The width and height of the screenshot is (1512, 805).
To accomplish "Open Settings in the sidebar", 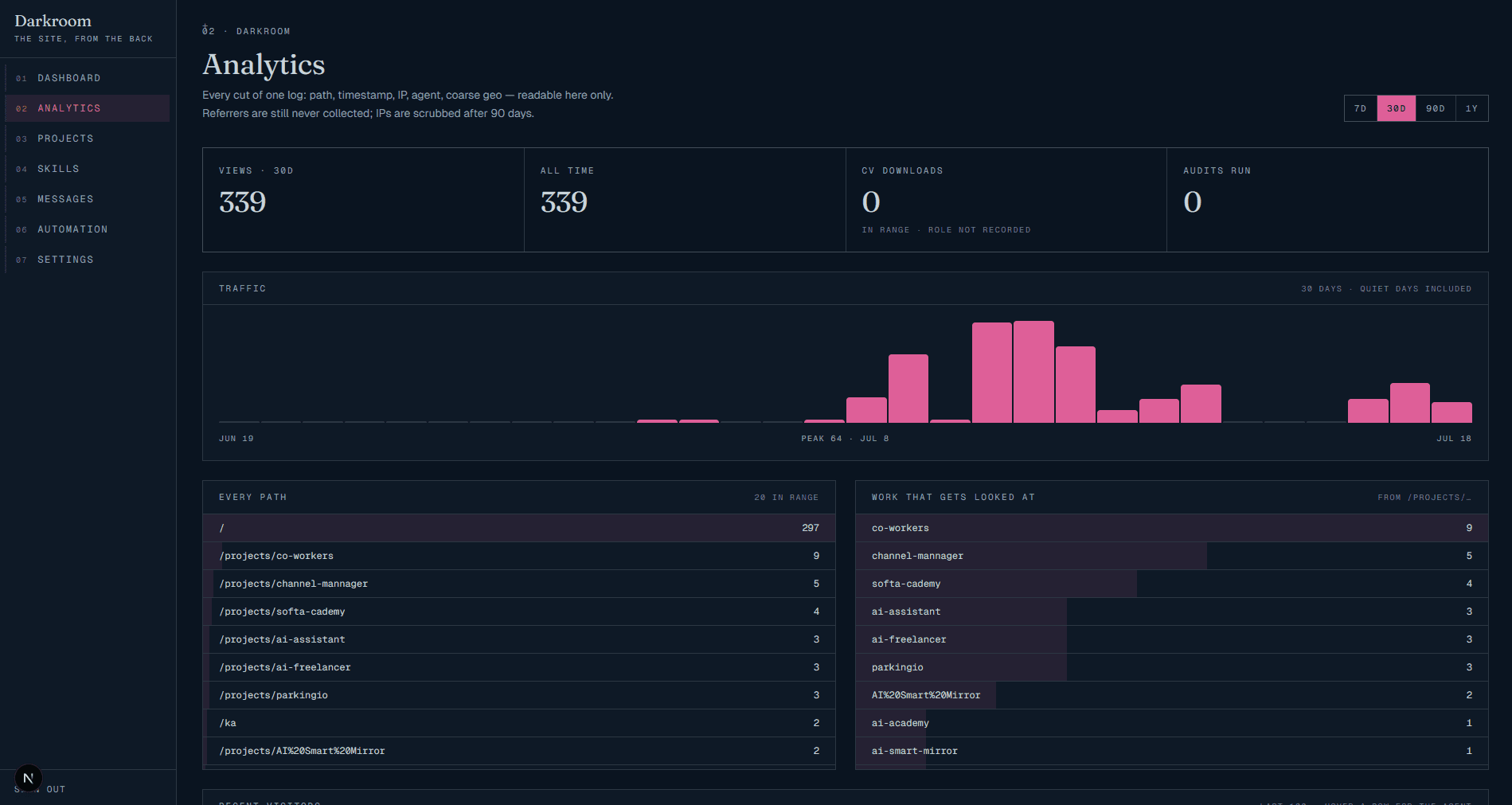I will 87,260.
